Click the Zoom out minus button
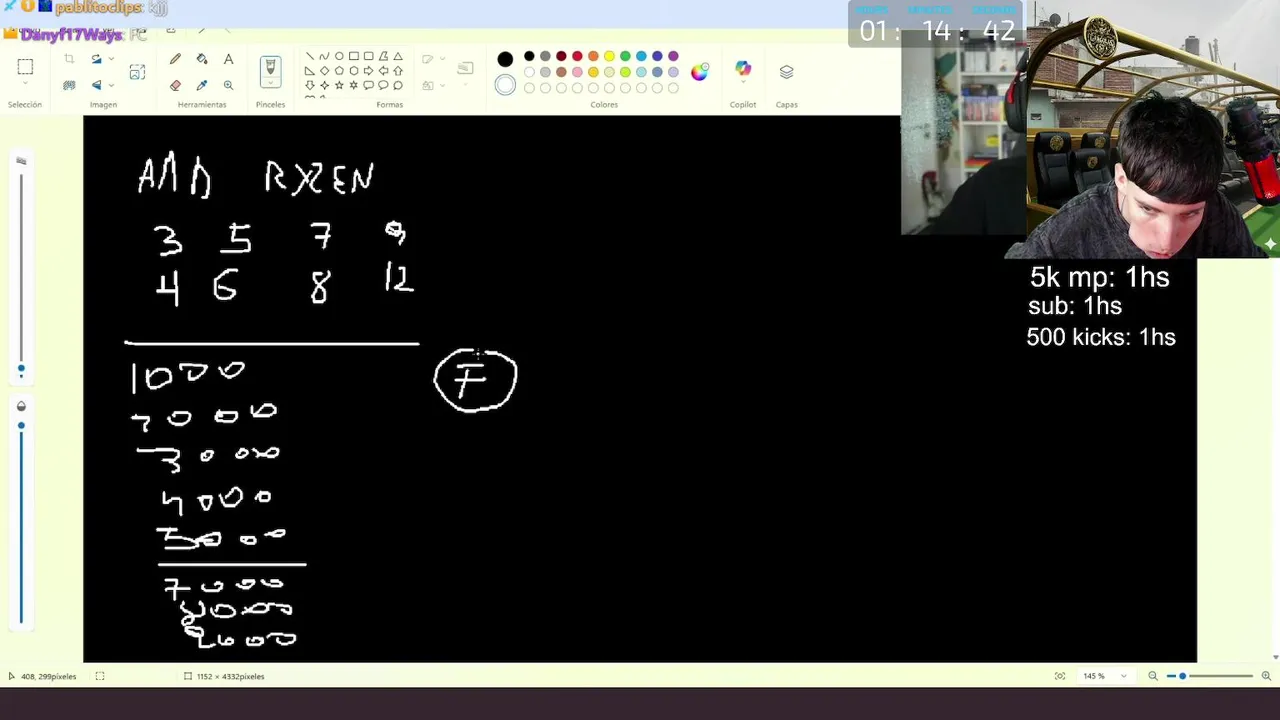Screen dimensions: 1280x720 tap(1153, 676)
